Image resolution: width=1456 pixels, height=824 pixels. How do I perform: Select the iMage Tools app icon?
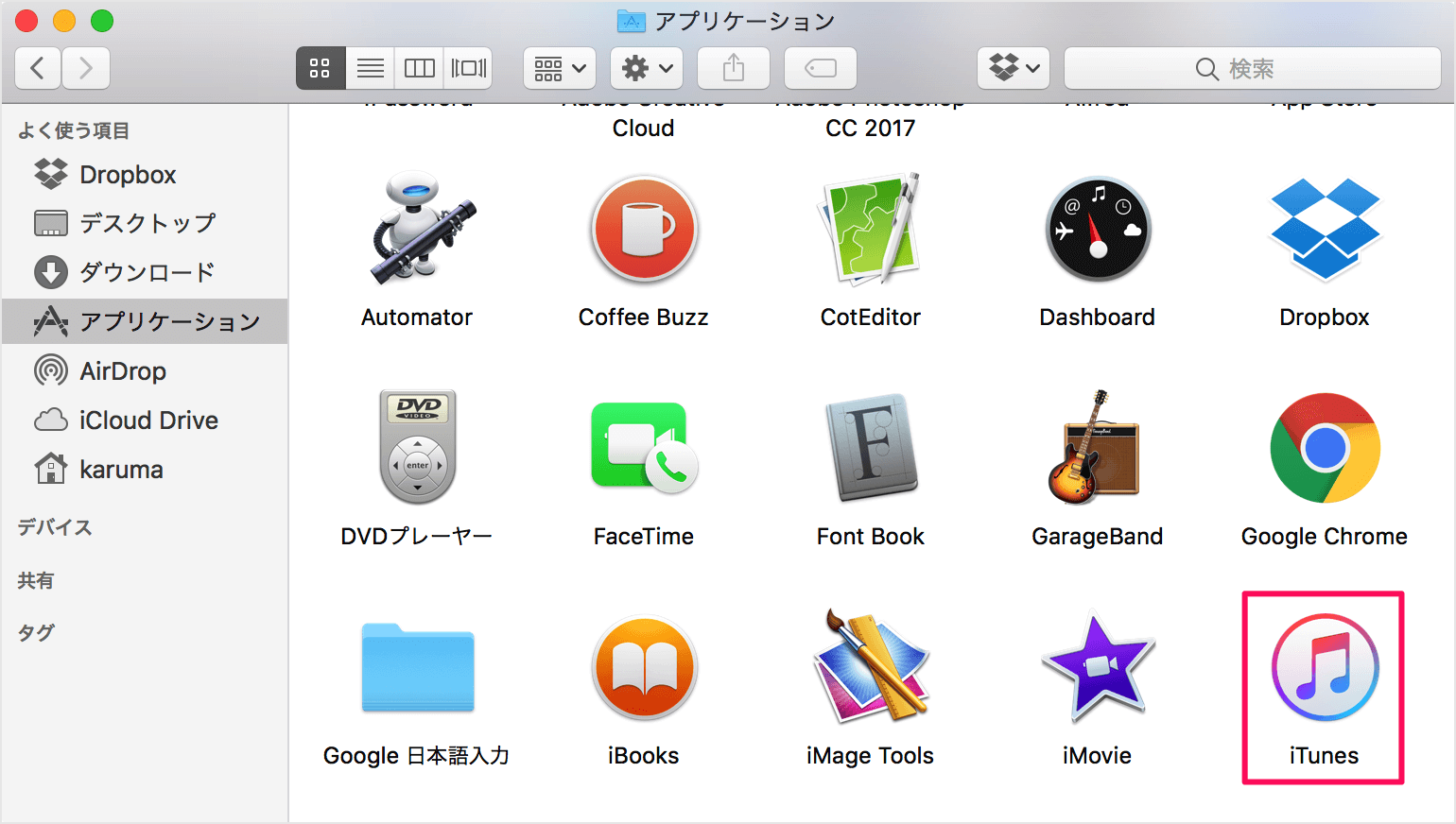point(871,667)
